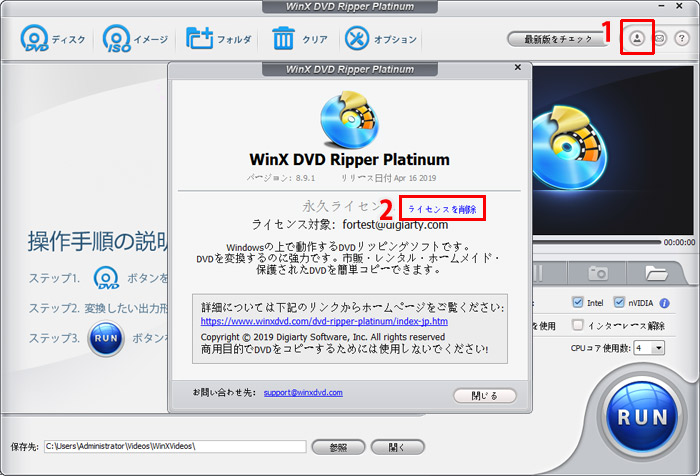Click the hardware accelerator info icon

click(x=664, y=303)
